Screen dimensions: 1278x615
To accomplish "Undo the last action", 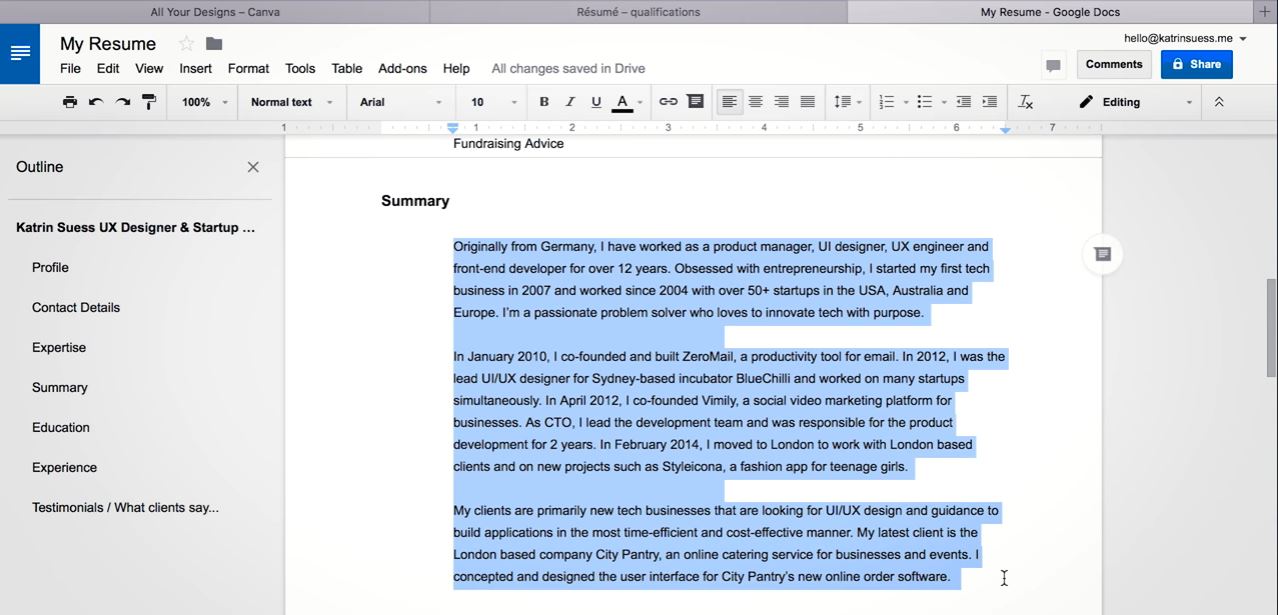I will [x=96, y=102].
